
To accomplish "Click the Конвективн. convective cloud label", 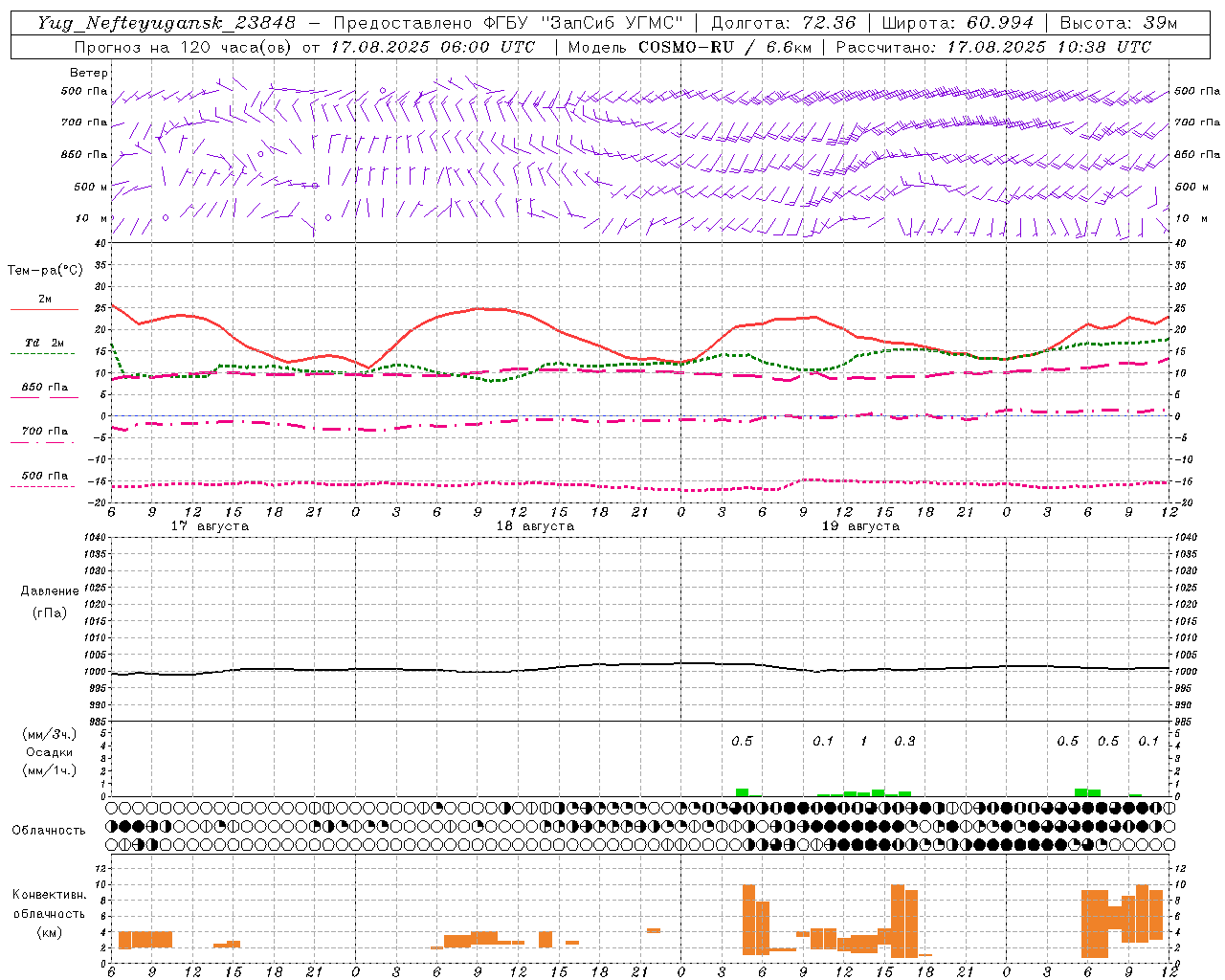I will (x=49, y=895).
